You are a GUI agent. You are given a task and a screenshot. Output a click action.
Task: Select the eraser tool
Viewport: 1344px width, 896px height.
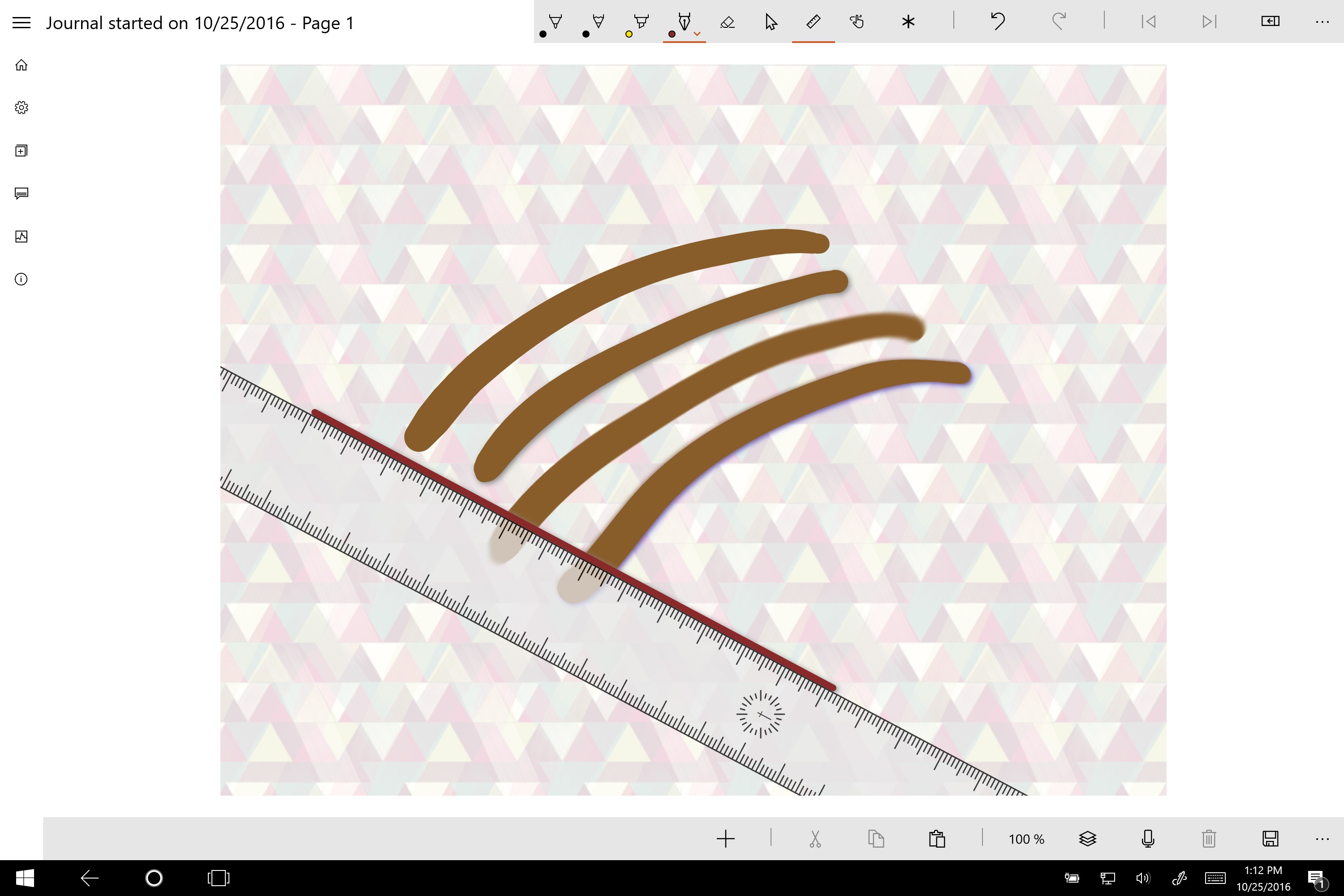[727, 22]
